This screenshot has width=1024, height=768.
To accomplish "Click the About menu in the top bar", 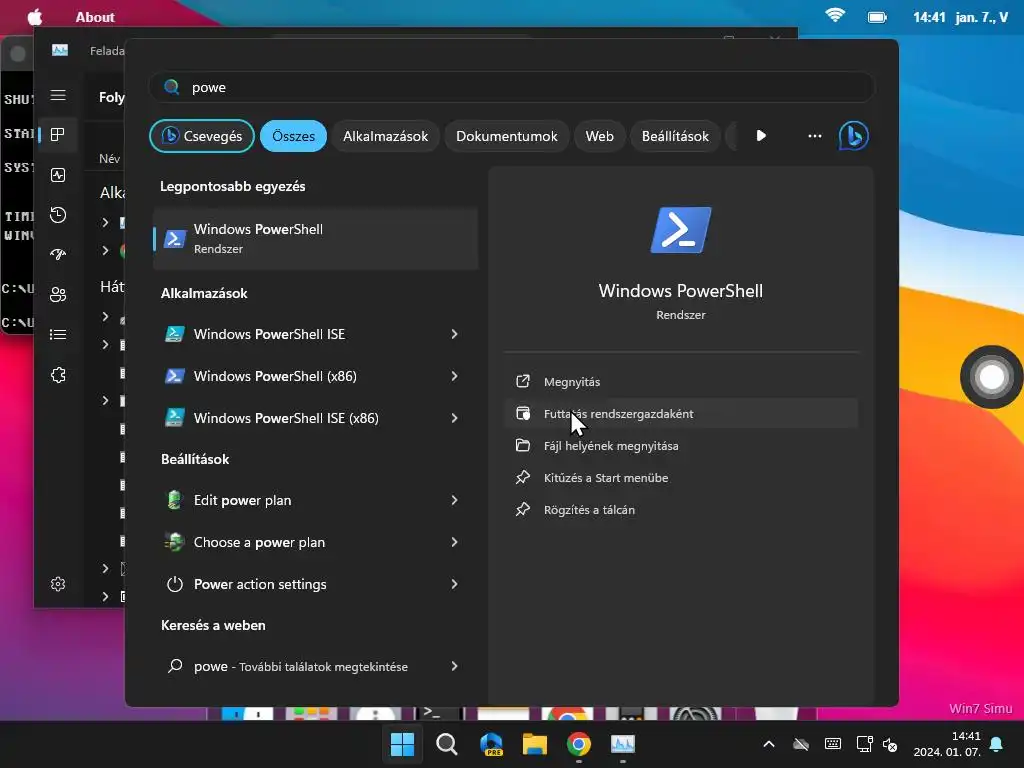I will [x=95, y=17].
